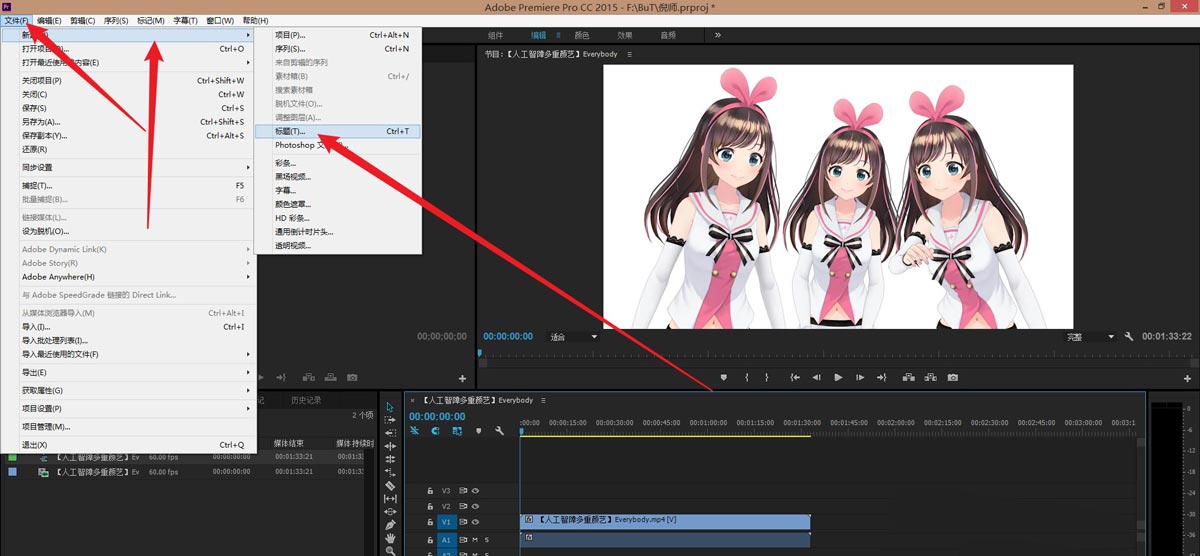This screenshot has width=1200, height=556.
Task: Click the Export Frame camera icon in Program monitor
Action: 953,377
